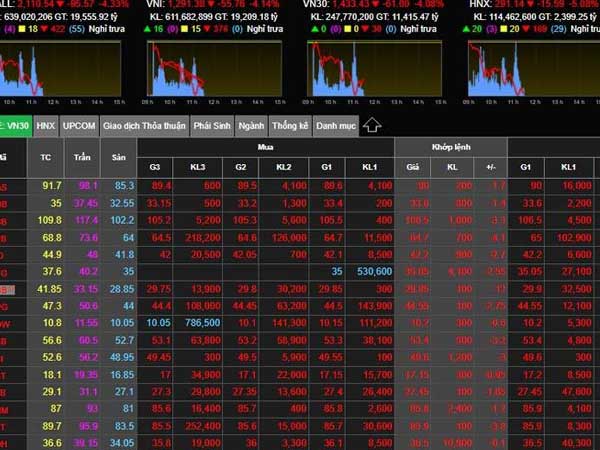Click the G2 column header
Screen dimensions: 600x450
coord(240,168)
